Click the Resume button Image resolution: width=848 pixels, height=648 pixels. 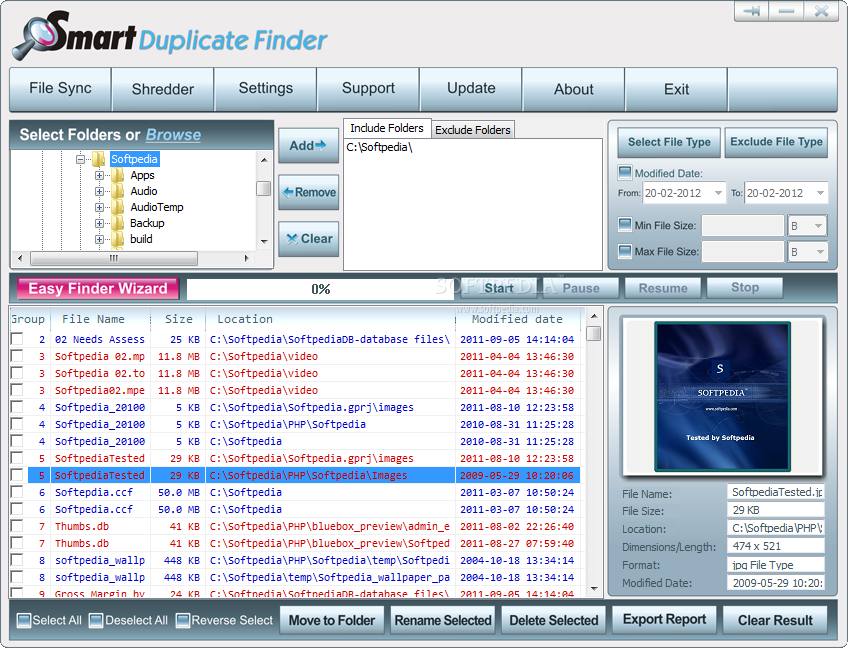(663, 288)
